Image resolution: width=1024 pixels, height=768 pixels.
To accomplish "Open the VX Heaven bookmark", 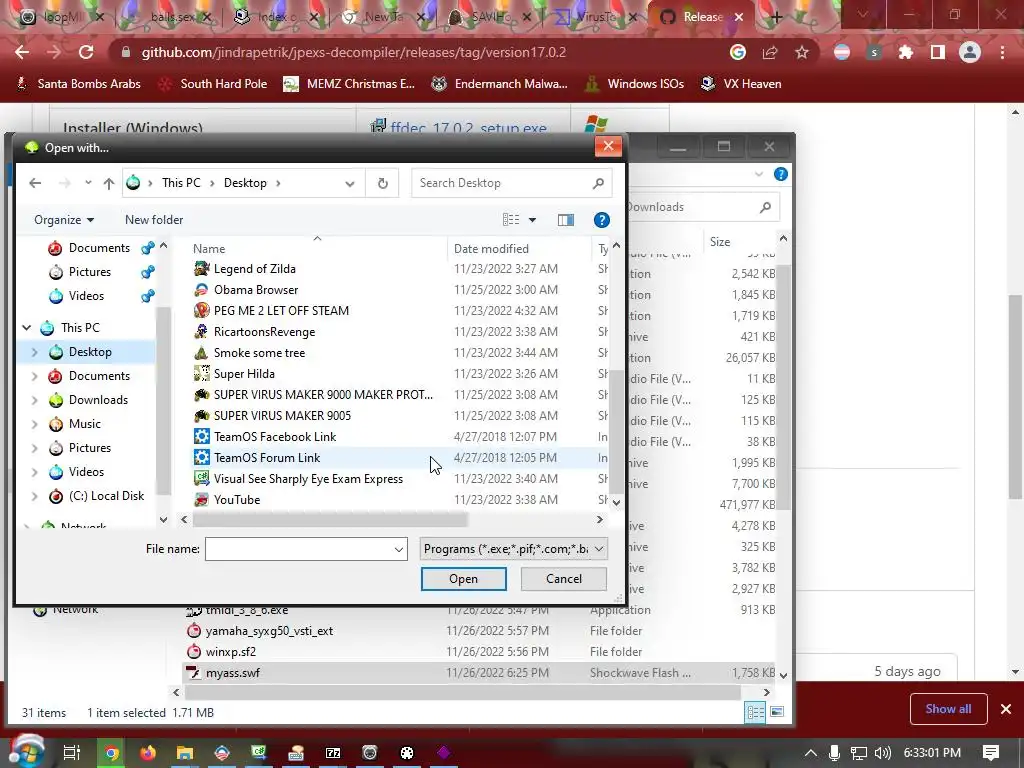I will [x=741, y=84].
